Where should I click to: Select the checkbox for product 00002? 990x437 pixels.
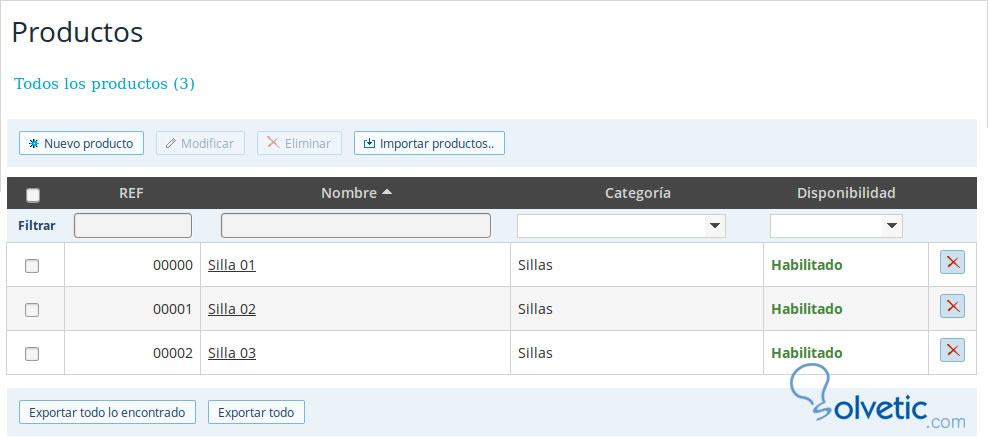coord(32,354)
